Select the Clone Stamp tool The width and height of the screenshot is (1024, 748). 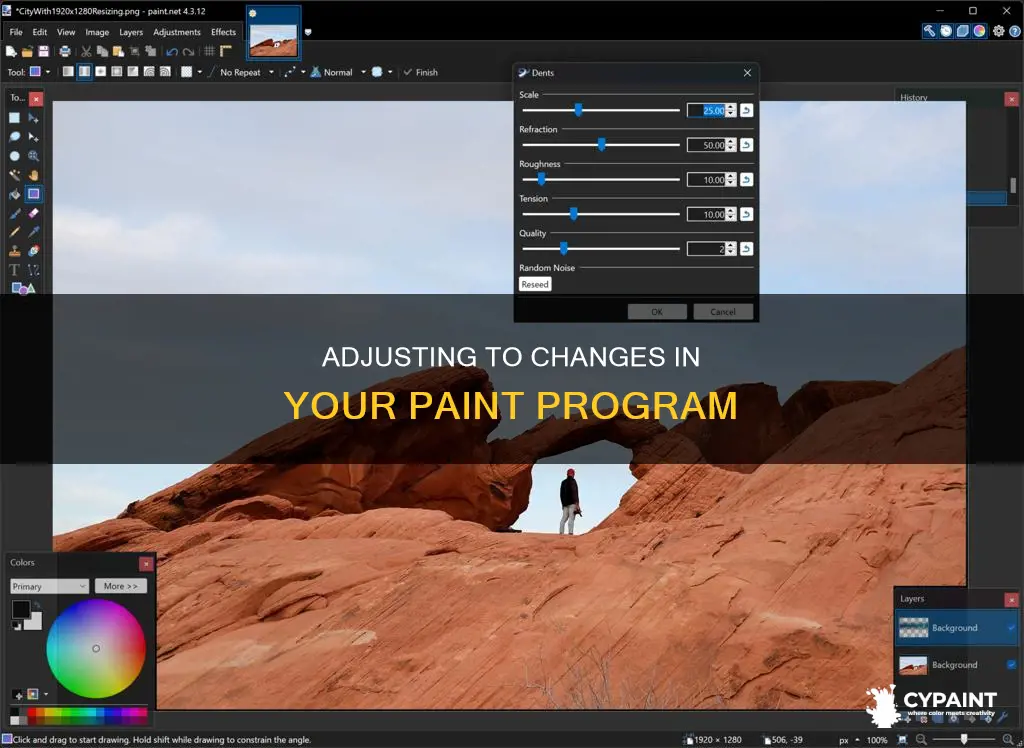(x=14, y=251)
